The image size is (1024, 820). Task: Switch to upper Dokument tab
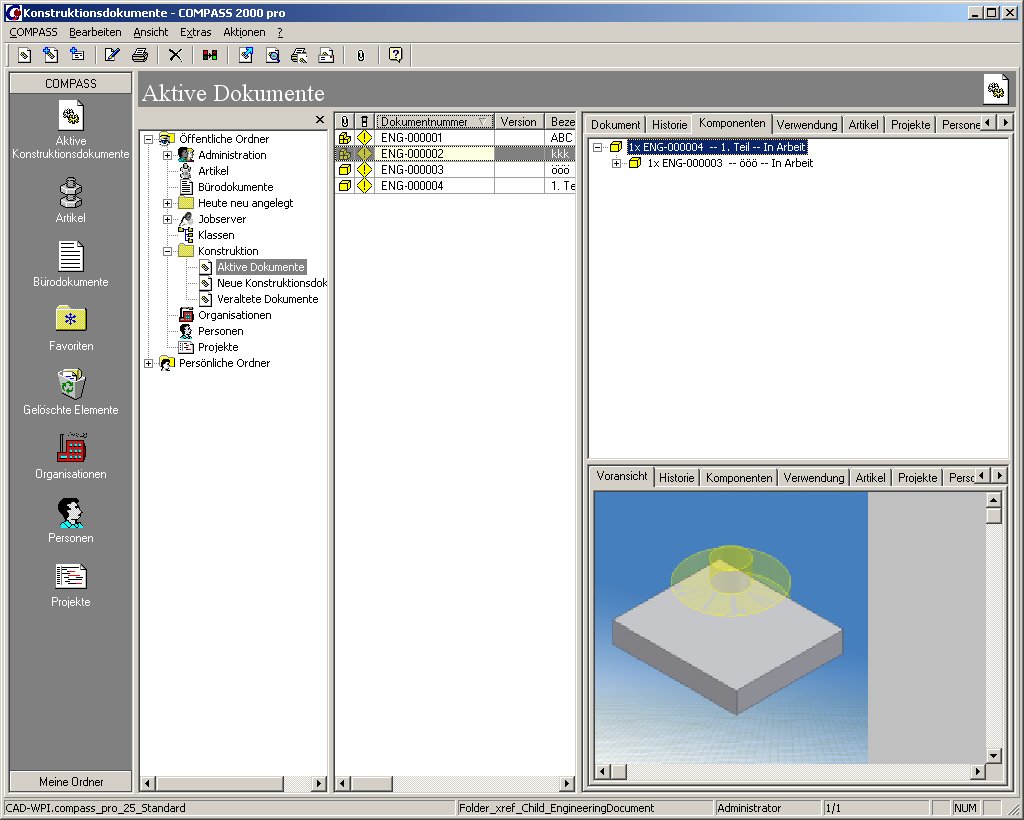(x=615, y=125)
